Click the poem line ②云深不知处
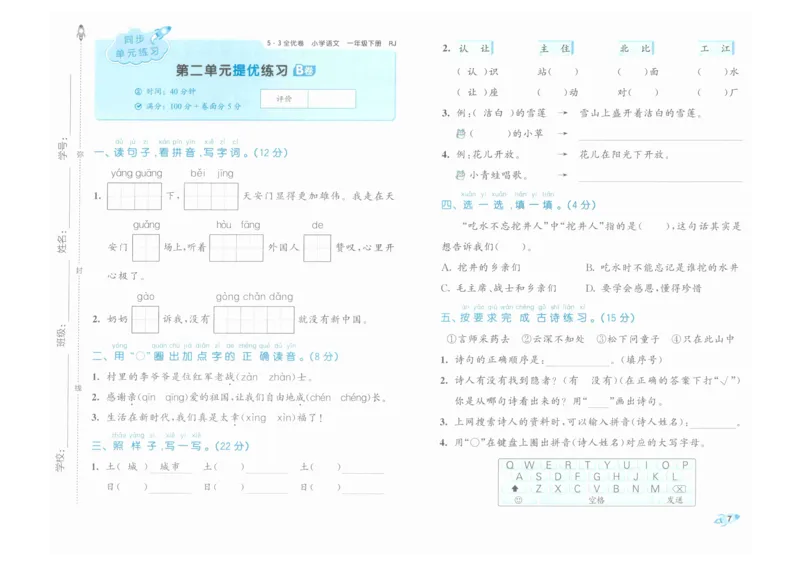 (x=553, y=339)
